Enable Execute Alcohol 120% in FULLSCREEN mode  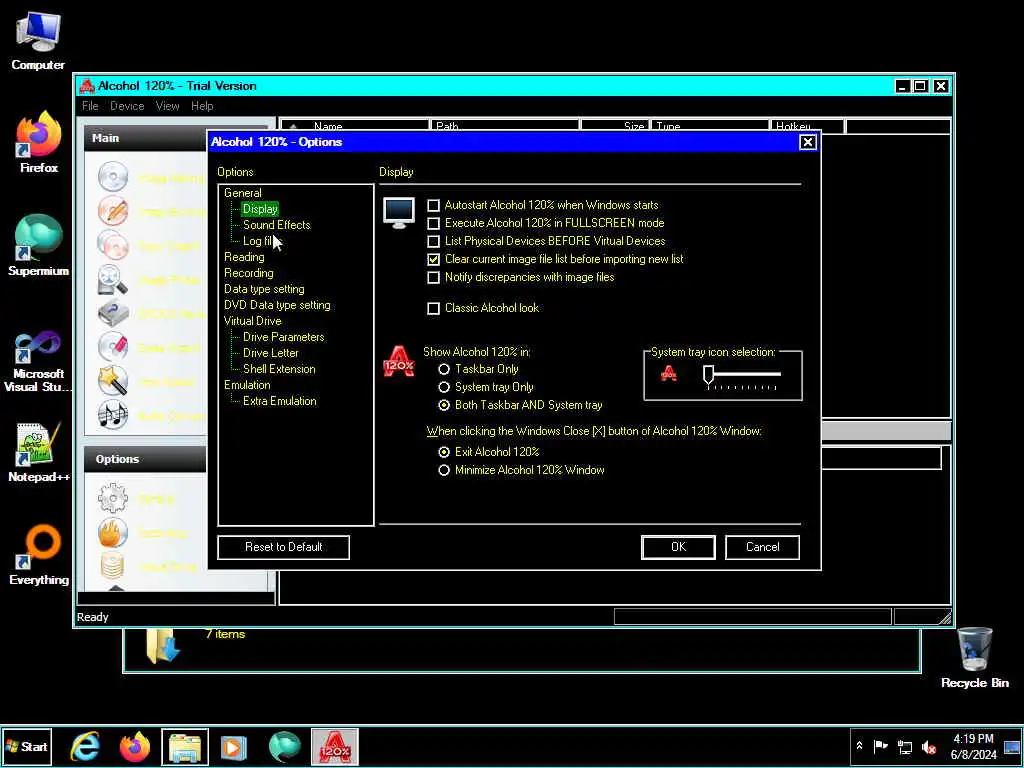tap(434, 223)
